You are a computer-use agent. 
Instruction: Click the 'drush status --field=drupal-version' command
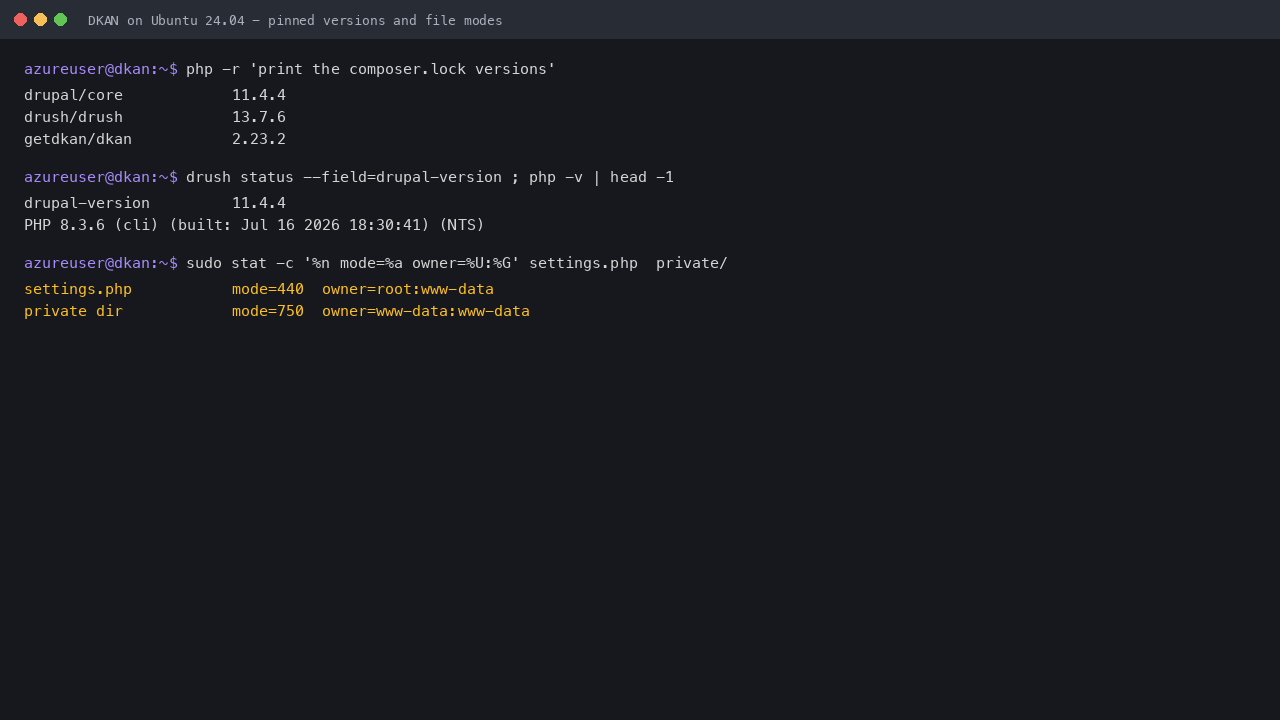[x=344, y=177]
